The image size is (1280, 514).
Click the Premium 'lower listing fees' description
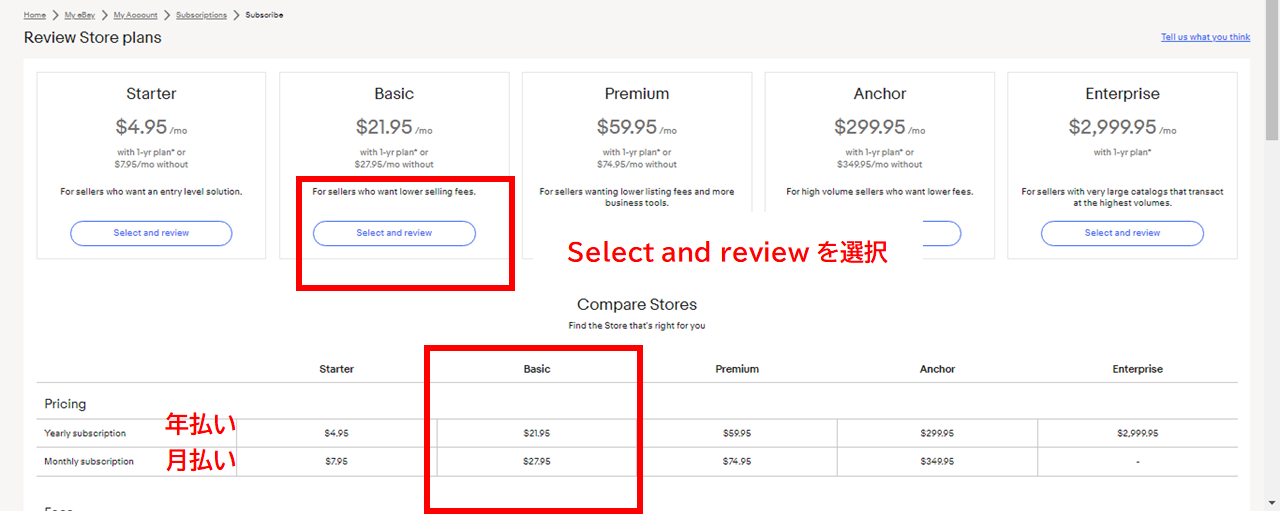(637, 197)
